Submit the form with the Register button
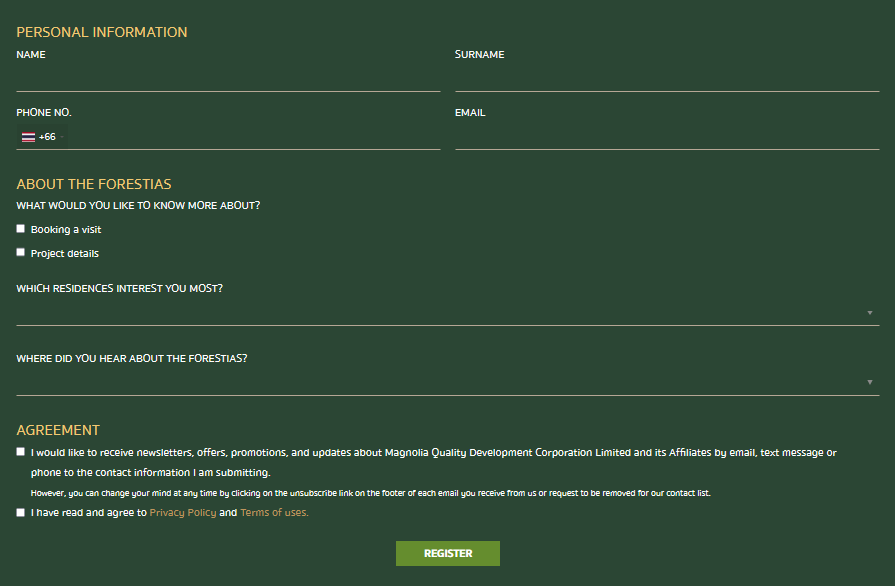Viewport: 895px width, 586px height. point(448,553)
